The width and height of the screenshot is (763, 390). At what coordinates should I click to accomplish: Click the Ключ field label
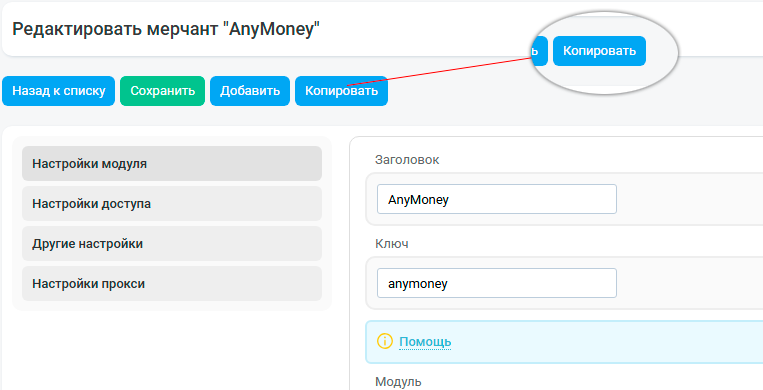tap(392, 243)
